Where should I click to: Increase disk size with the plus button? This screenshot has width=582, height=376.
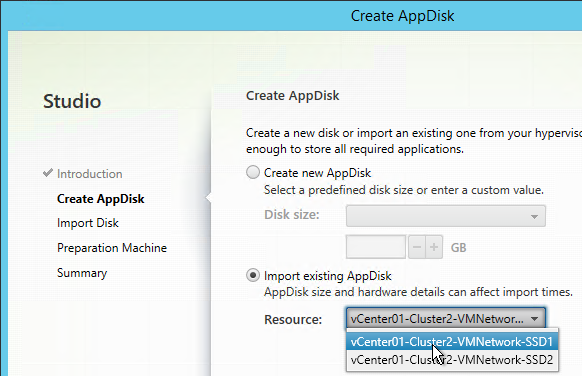point(434,247)
